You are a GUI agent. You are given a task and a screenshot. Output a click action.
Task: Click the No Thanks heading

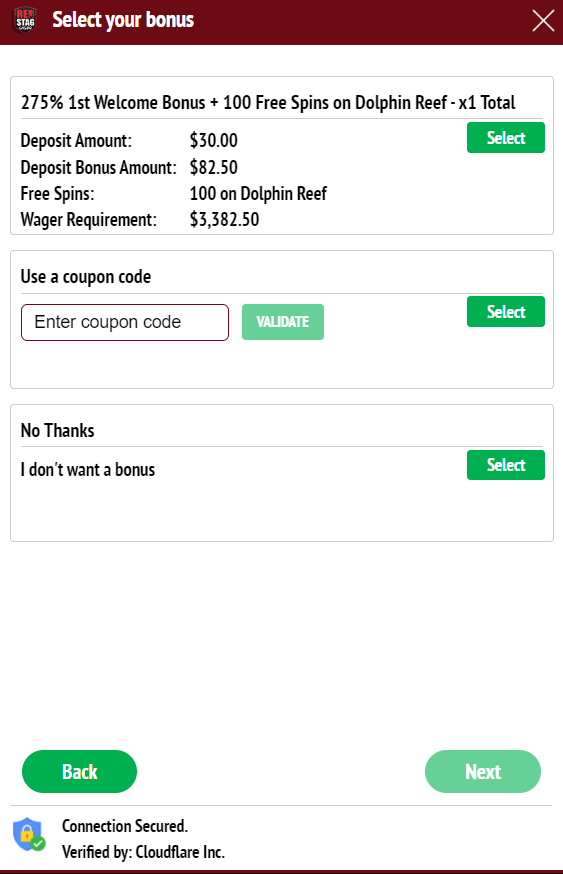(57, 430)
